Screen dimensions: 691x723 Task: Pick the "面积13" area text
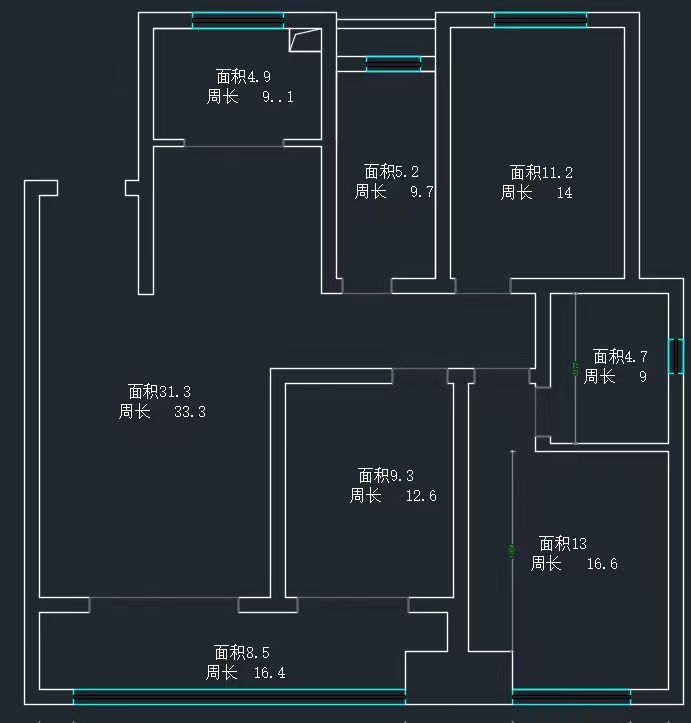coord(563,544)
